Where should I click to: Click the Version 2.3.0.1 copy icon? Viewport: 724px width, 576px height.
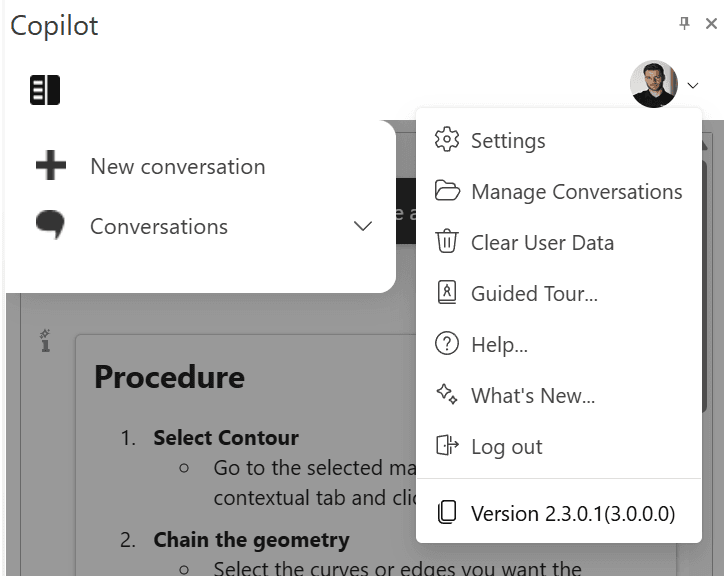(x=446, y=512)
